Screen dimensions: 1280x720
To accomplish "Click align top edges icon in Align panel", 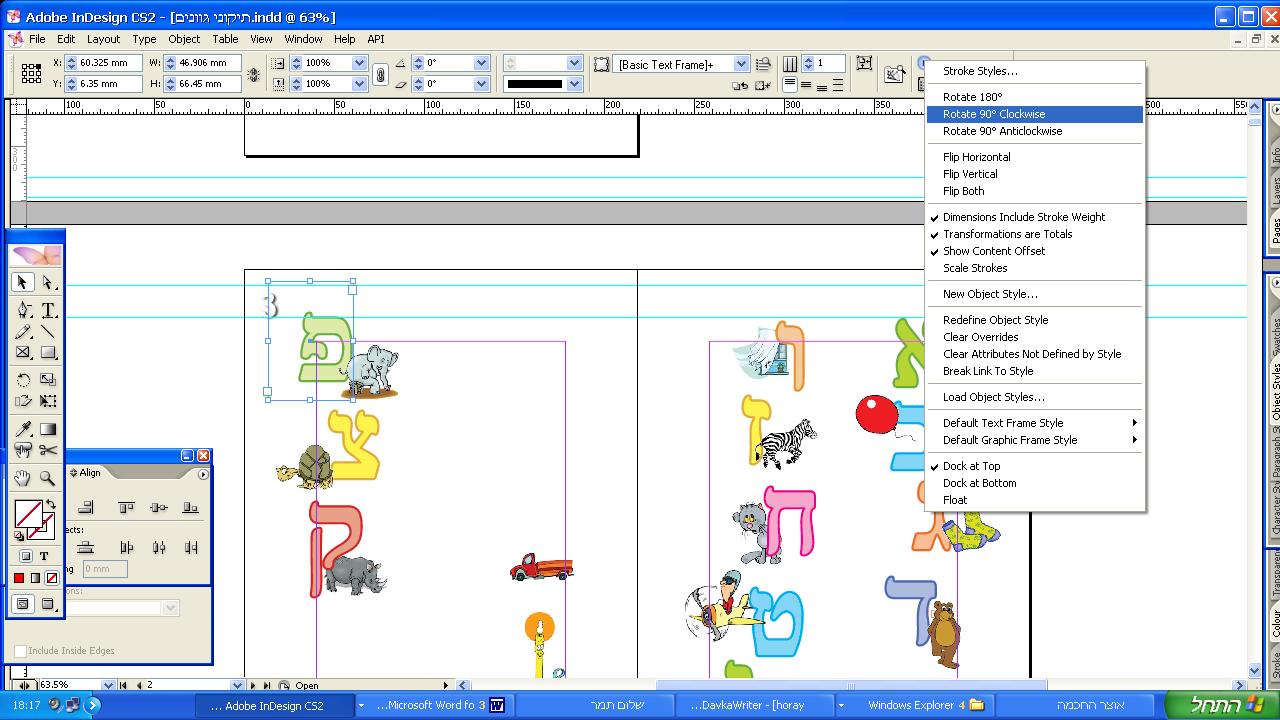I will 126,508.
